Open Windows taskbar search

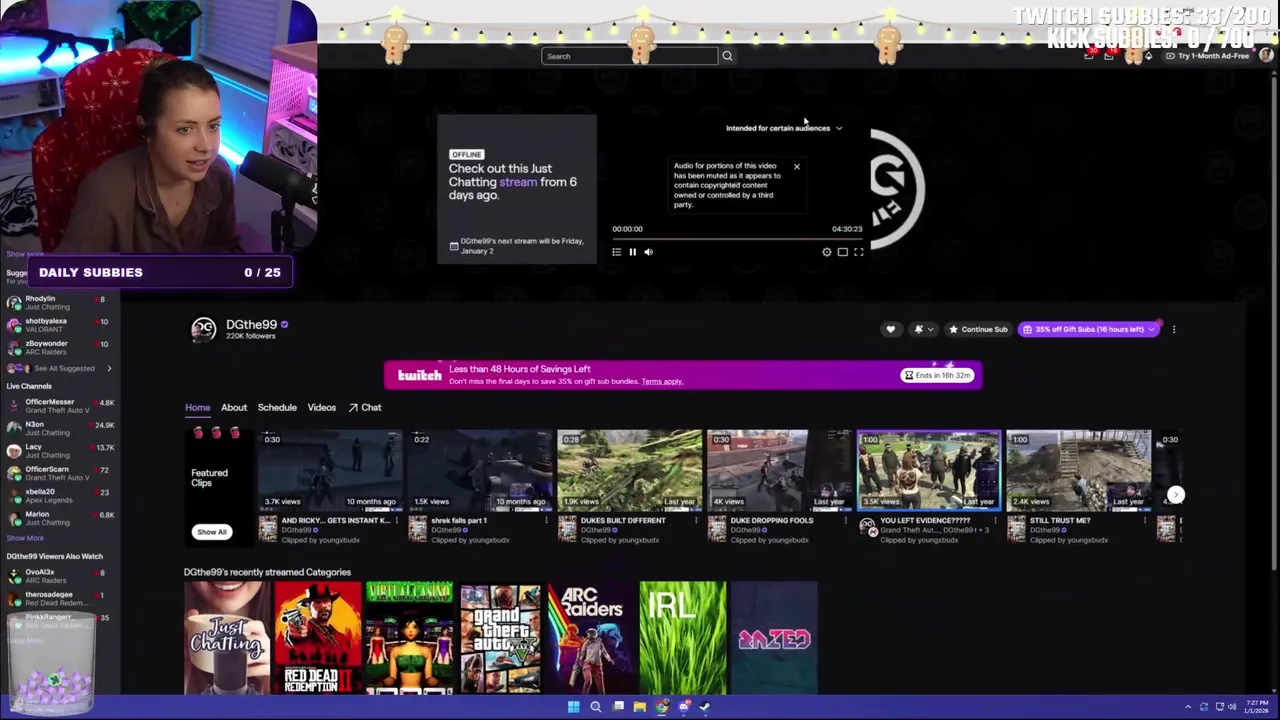[x=595, y=707]
